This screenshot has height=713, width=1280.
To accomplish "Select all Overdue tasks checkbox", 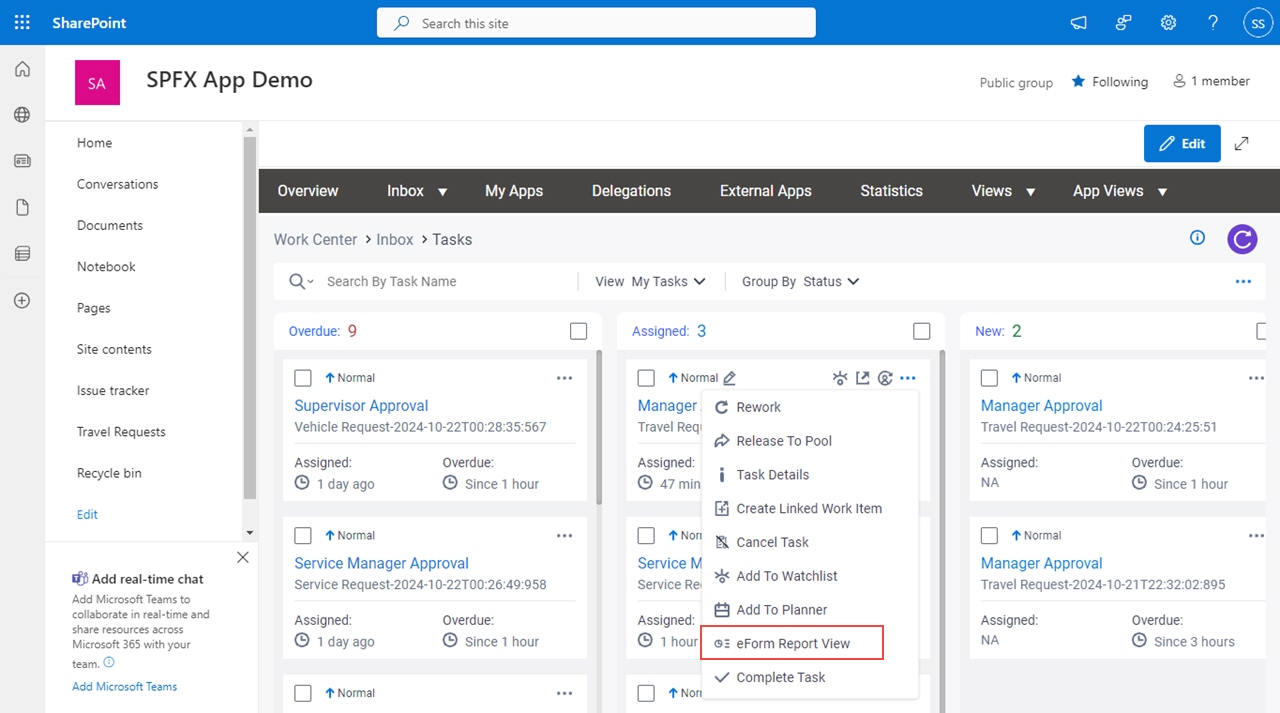I will (578, 331).
